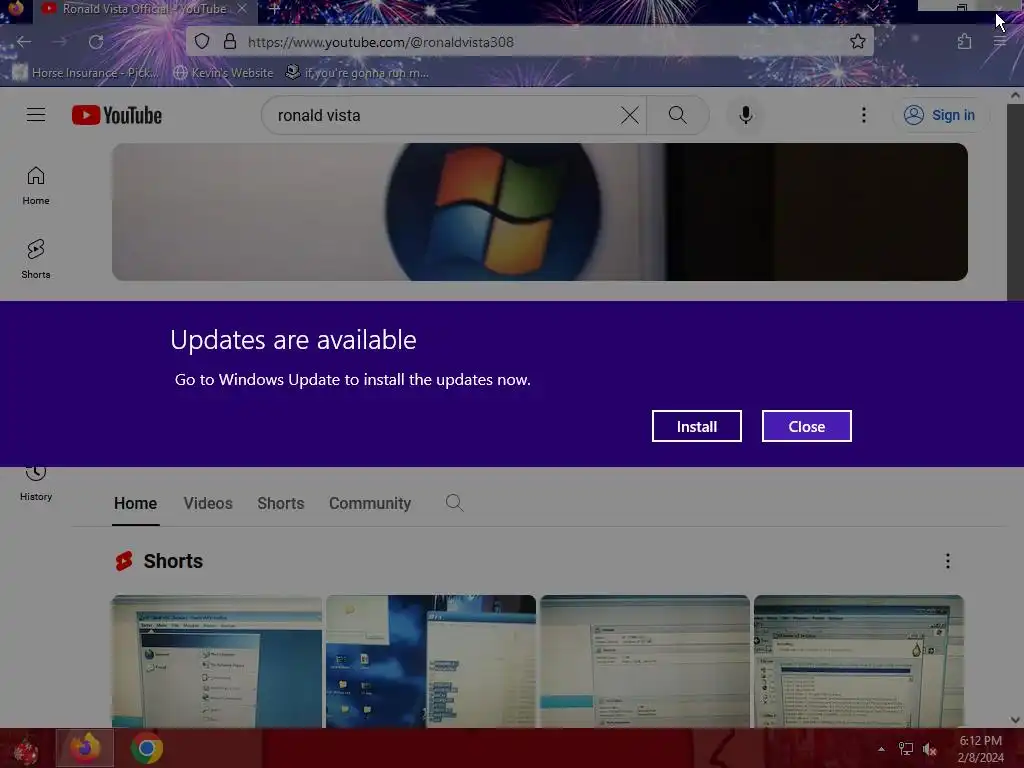Screen dimensions: 1024x768
Task: Open the third Shorts thumbnail
Action: [645, 661]
